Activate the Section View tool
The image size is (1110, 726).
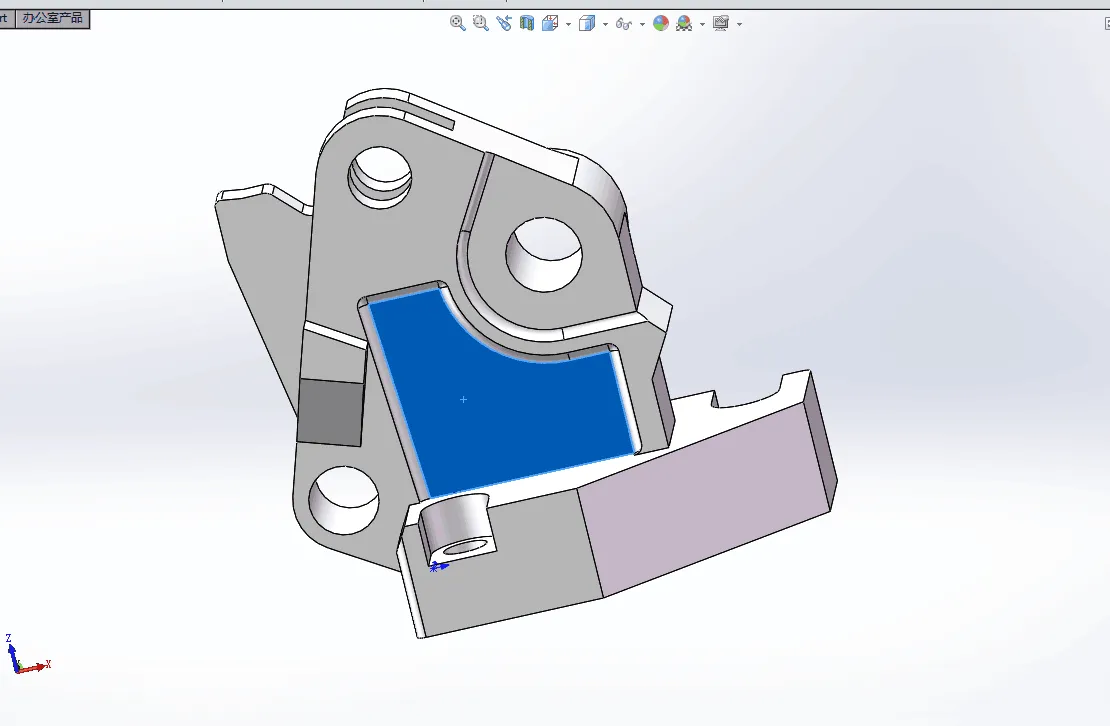pos(527,23)
